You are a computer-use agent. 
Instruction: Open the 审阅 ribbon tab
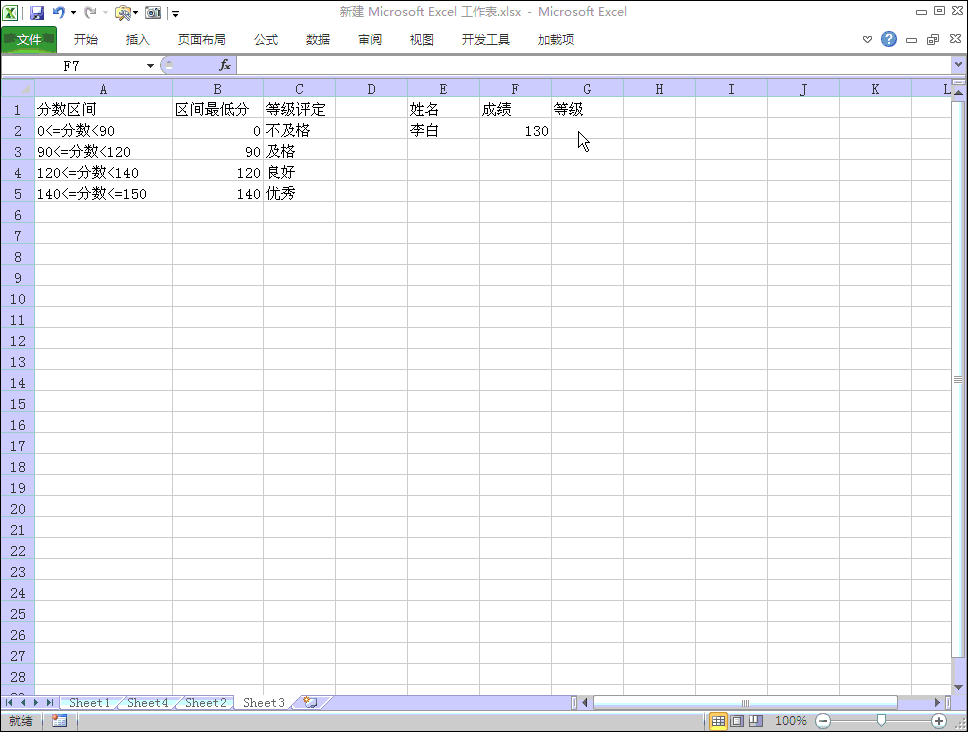click(x=370, y=40)
